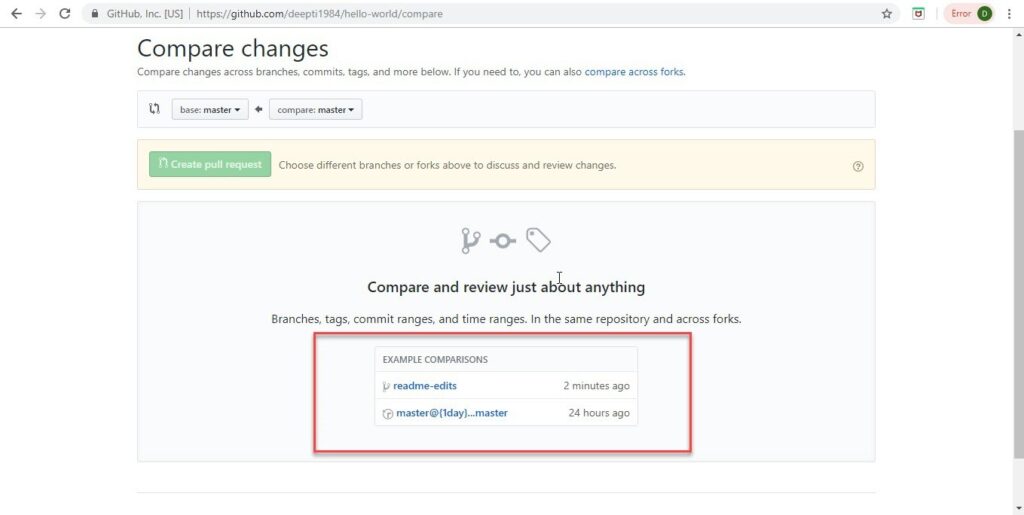Click the help question mark icon
The image size is (1024, 515).
[x=858, y=166]
